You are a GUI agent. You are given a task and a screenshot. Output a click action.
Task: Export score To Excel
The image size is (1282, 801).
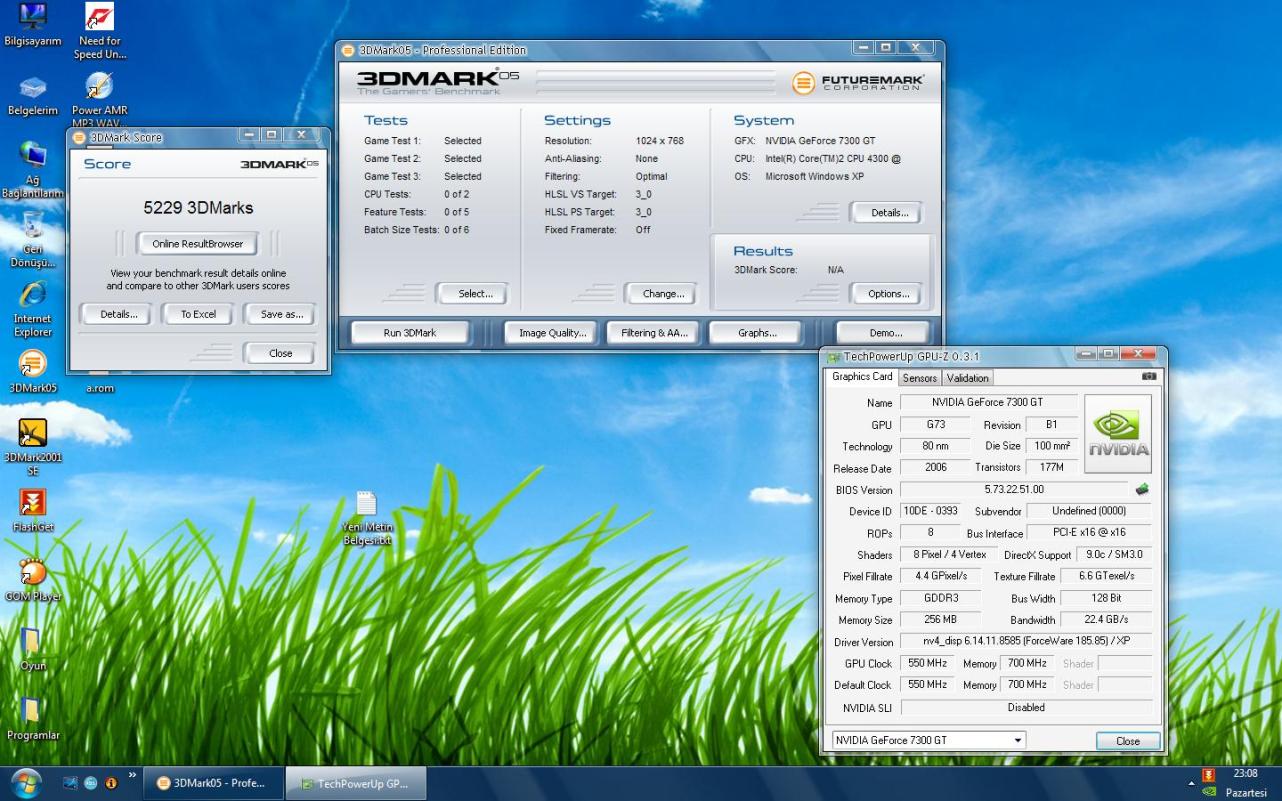[x=198, y=314]
